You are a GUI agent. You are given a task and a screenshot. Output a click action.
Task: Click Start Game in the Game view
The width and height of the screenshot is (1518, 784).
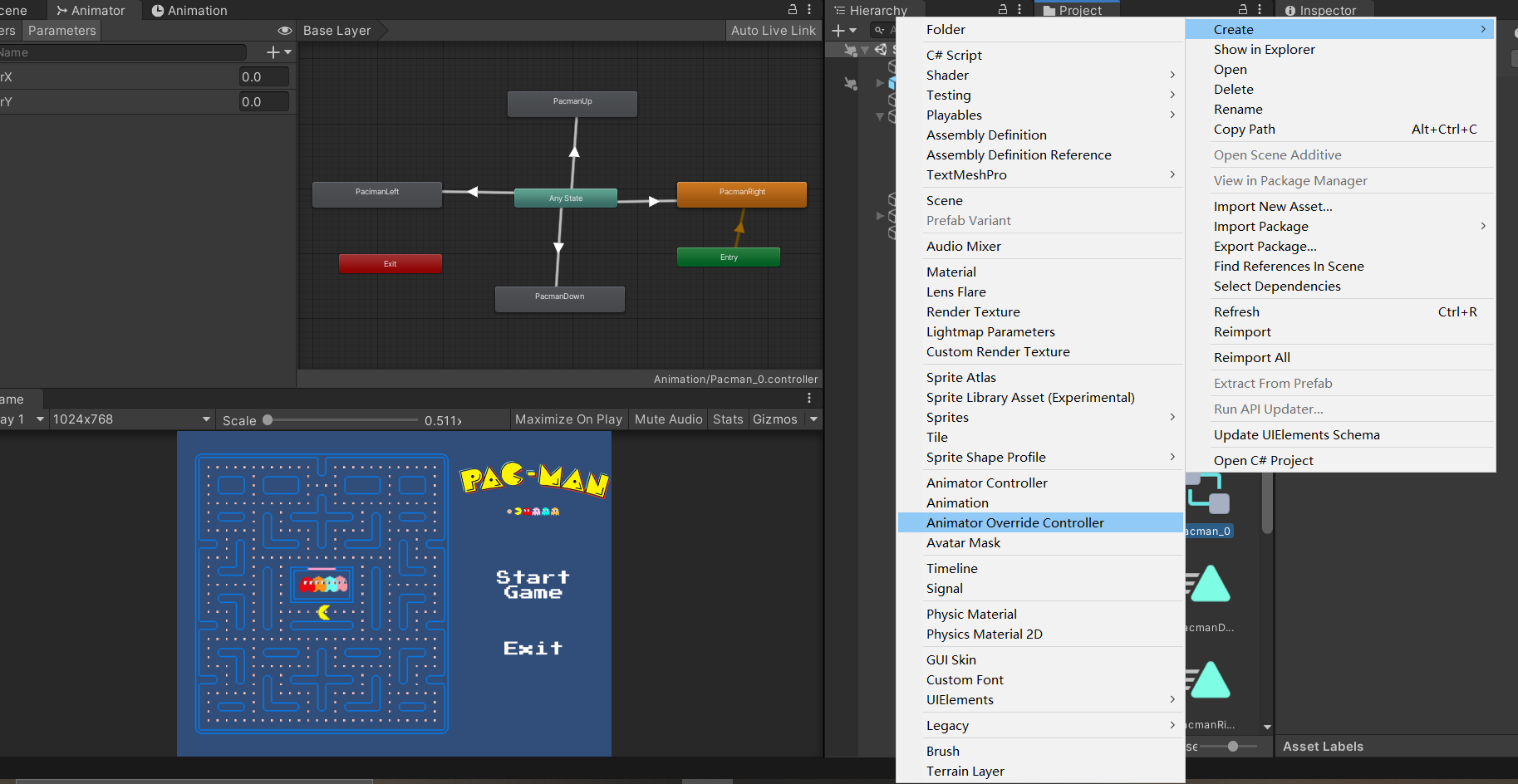pos(533,584)
